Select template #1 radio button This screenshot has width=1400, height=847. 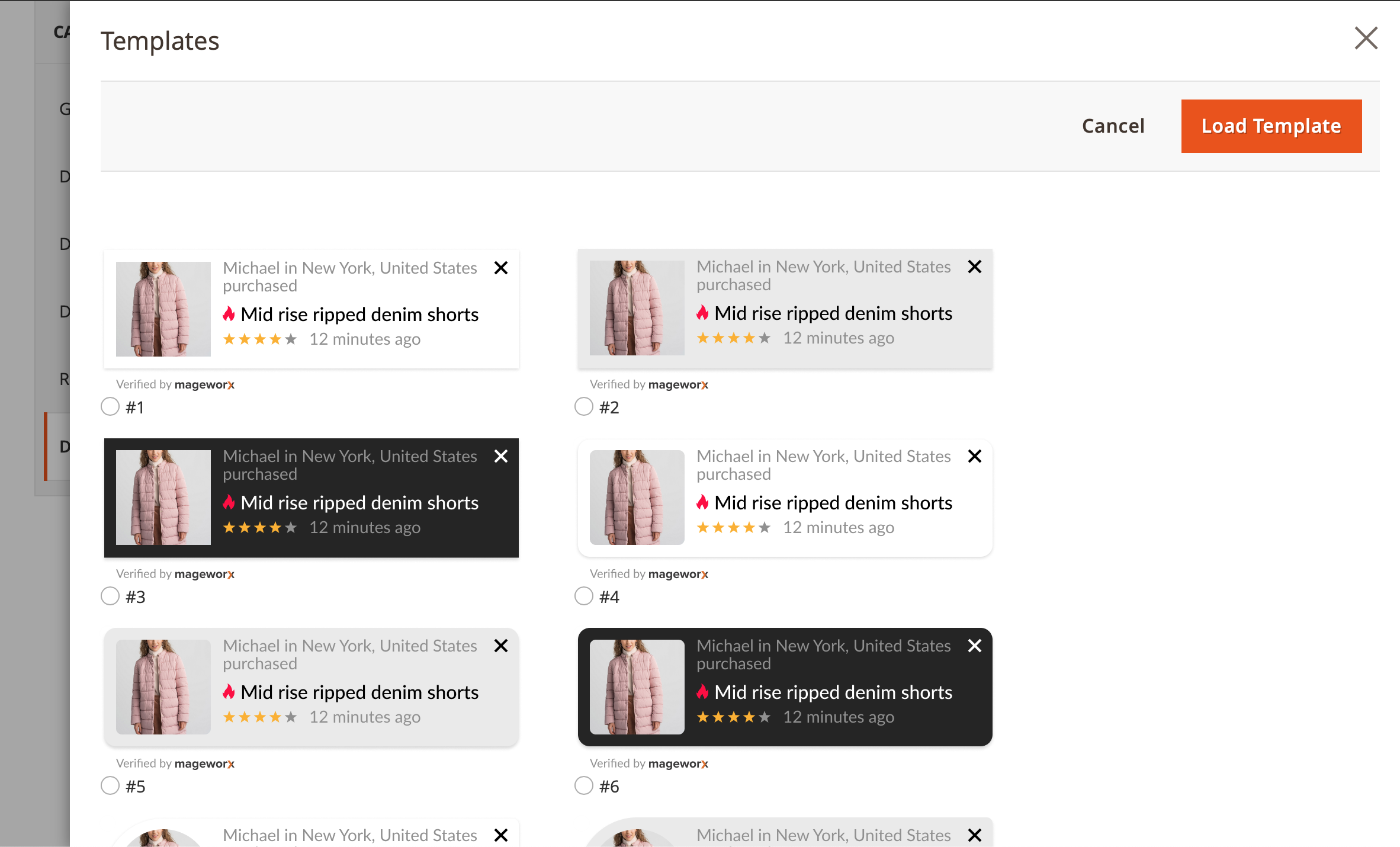click(x=110, y=407)
